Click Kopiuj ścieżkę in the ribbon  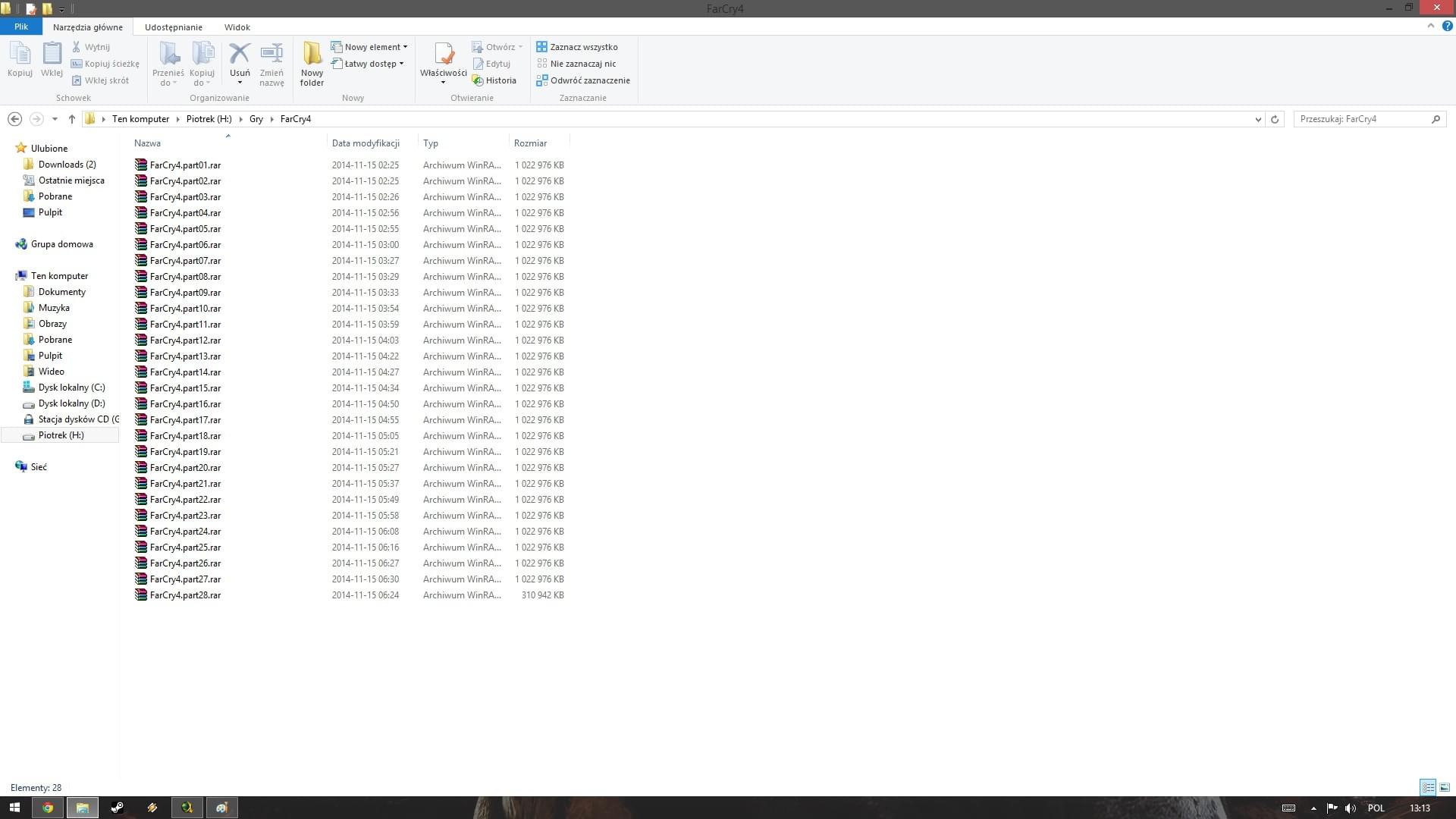point(105,64)
